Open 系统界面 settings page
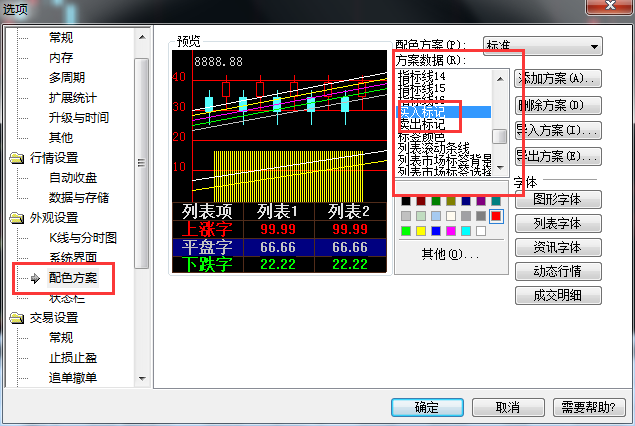The height and width of the screenshot is (426, 635). tap(73, 258)
